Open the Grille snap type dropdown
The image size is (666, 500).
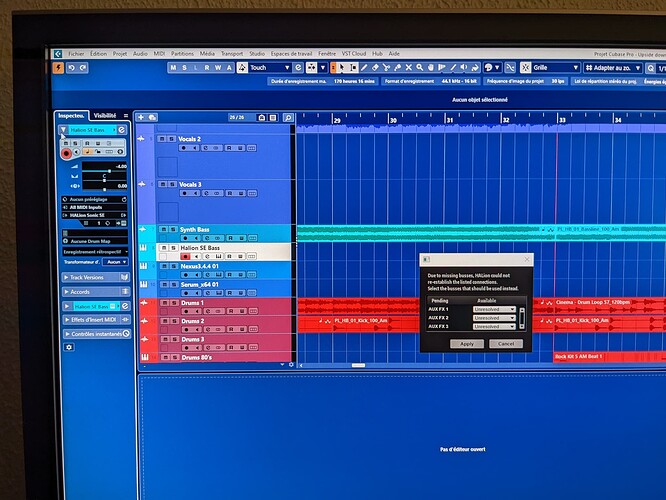point(556,68)
